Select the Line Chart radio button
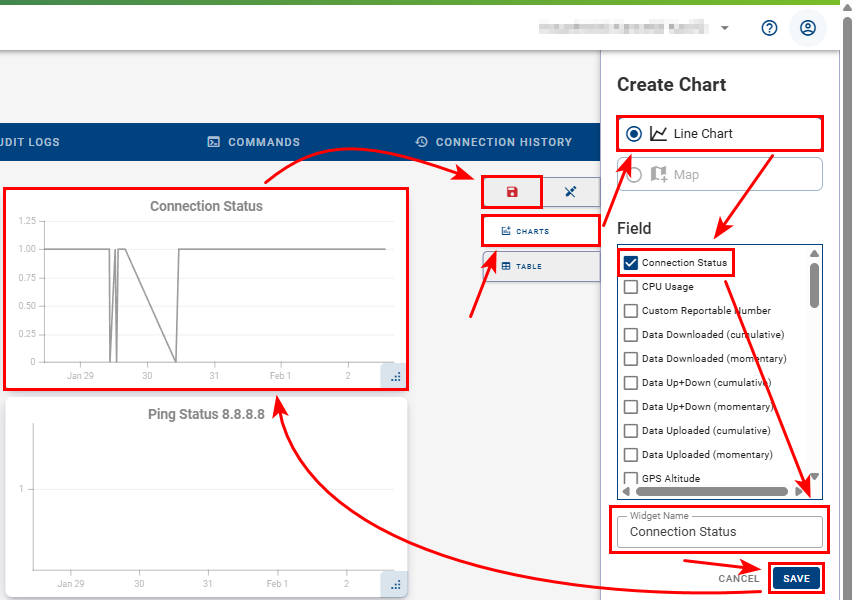 [634, 134]
